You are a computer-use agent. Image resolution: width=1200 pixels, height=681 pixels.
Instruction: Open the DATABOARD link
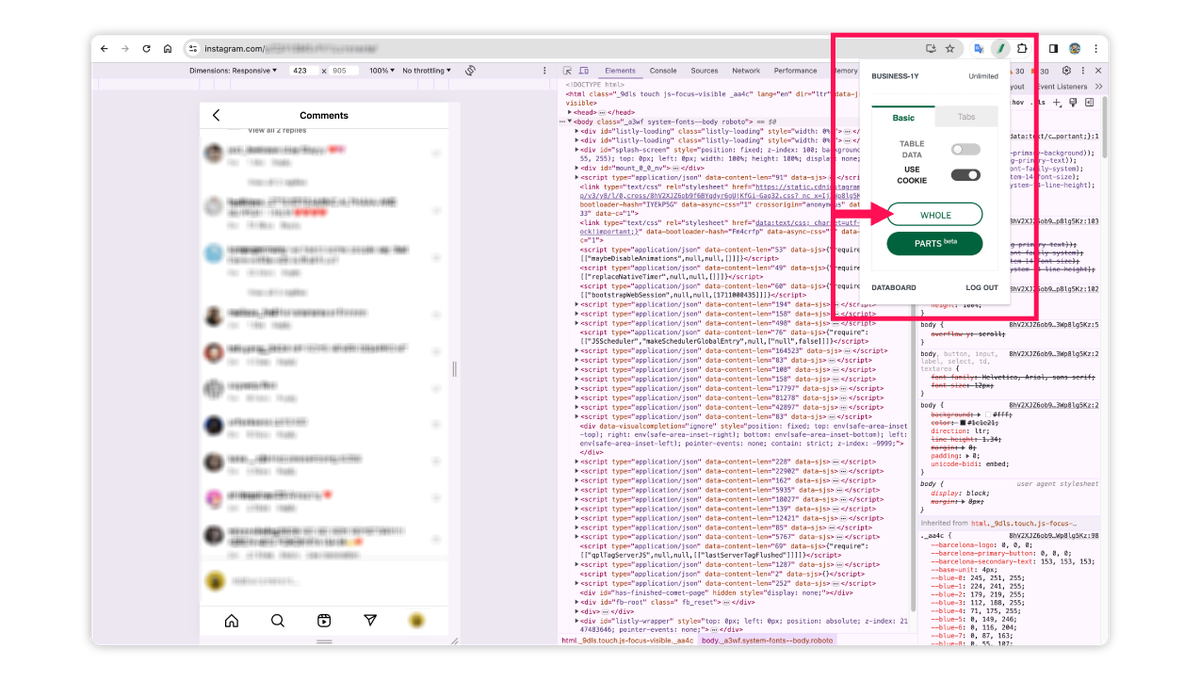893,288
